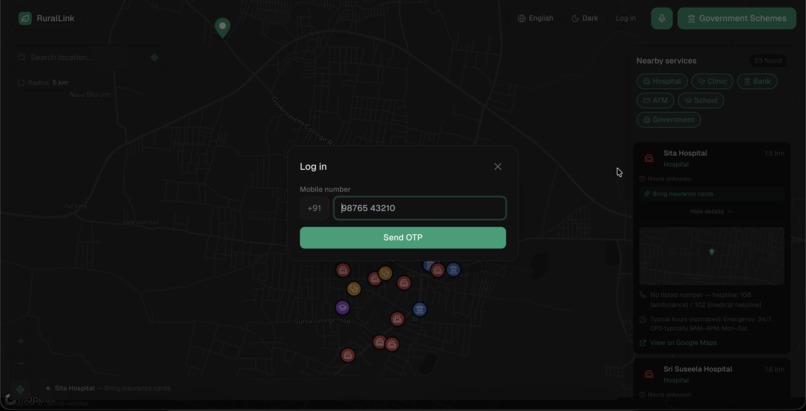Image resolution: width=806 pixels, height=411 pixels.
Task: Open the English language selector
Action: pos(536,18)
